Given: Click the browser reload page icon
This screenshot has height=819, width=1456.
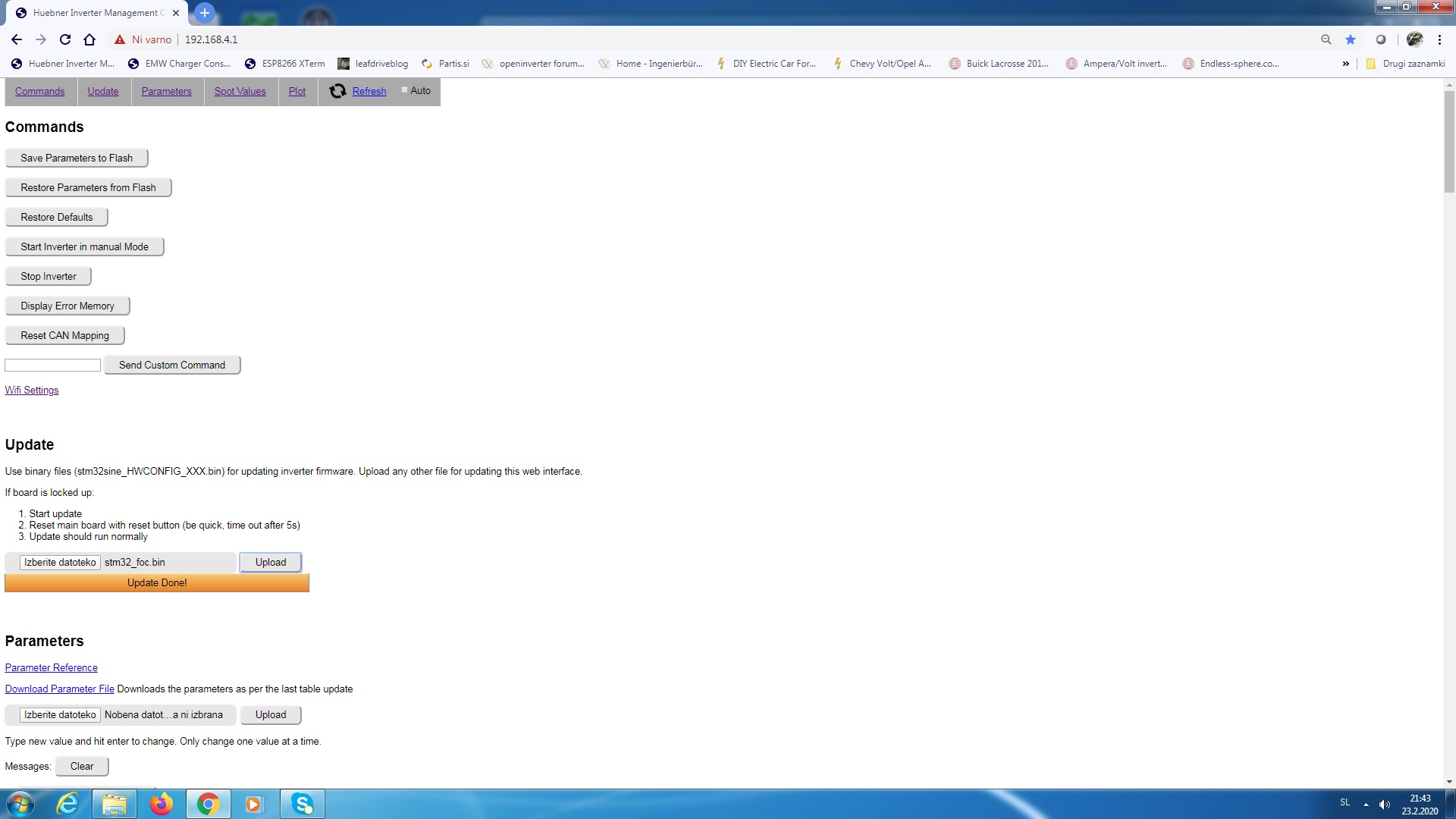Looking at the screenshot, I should click(65, 39).
